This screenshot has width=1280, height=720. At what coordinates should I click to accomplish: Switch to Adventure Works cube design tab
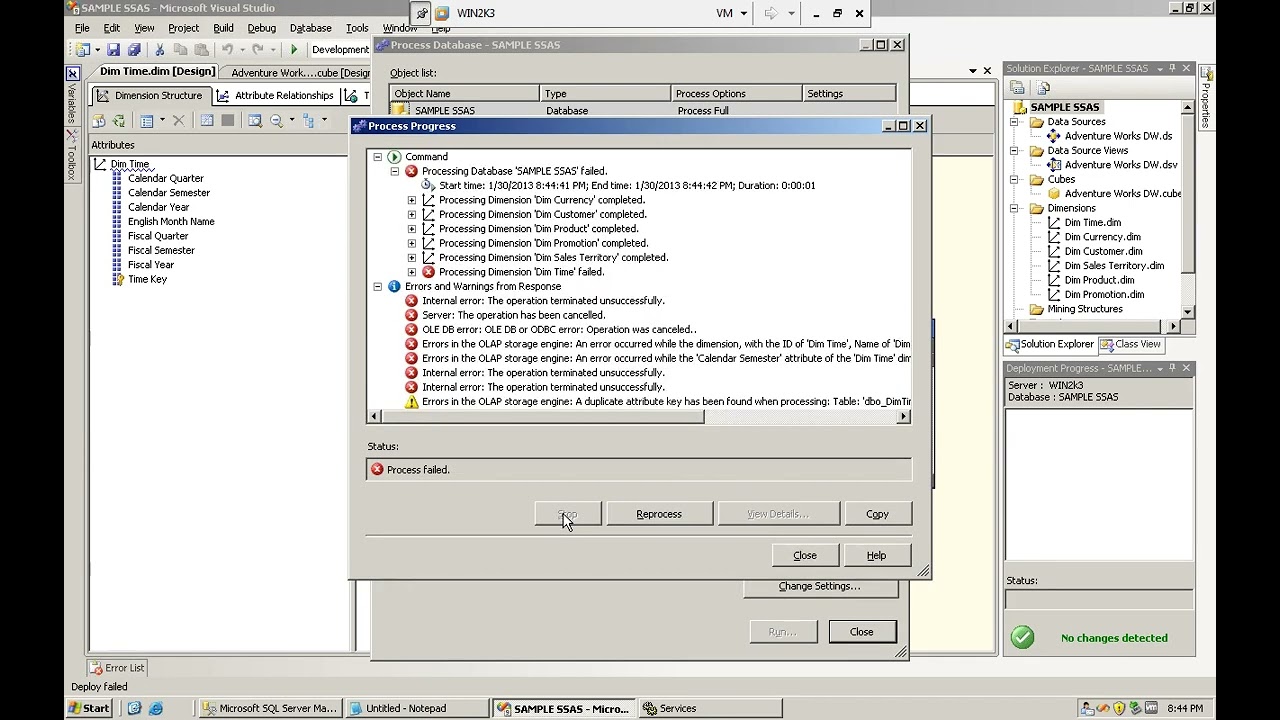[300, 73]
